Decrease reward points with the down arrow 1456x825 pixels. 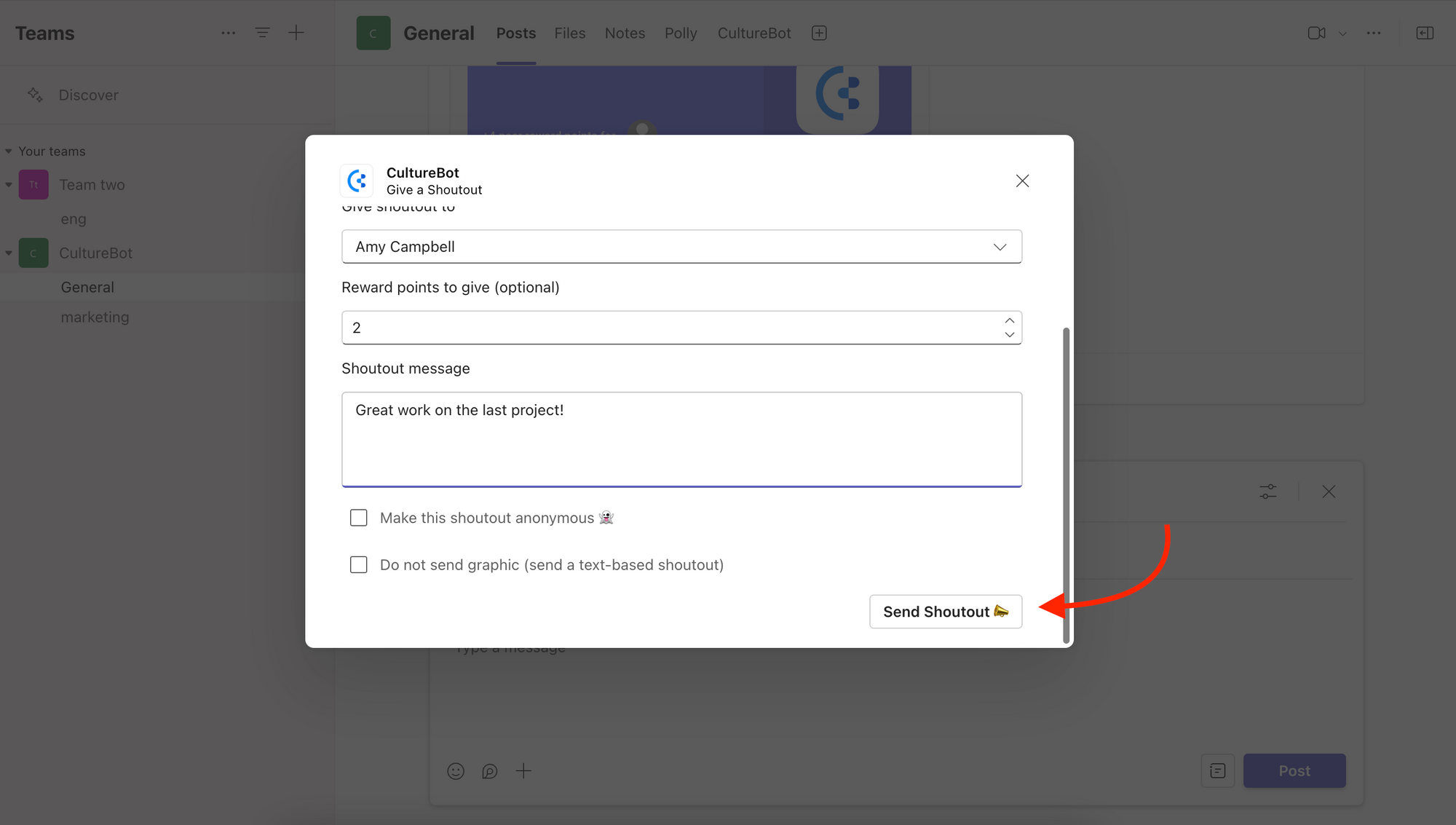pos(1009,335)
